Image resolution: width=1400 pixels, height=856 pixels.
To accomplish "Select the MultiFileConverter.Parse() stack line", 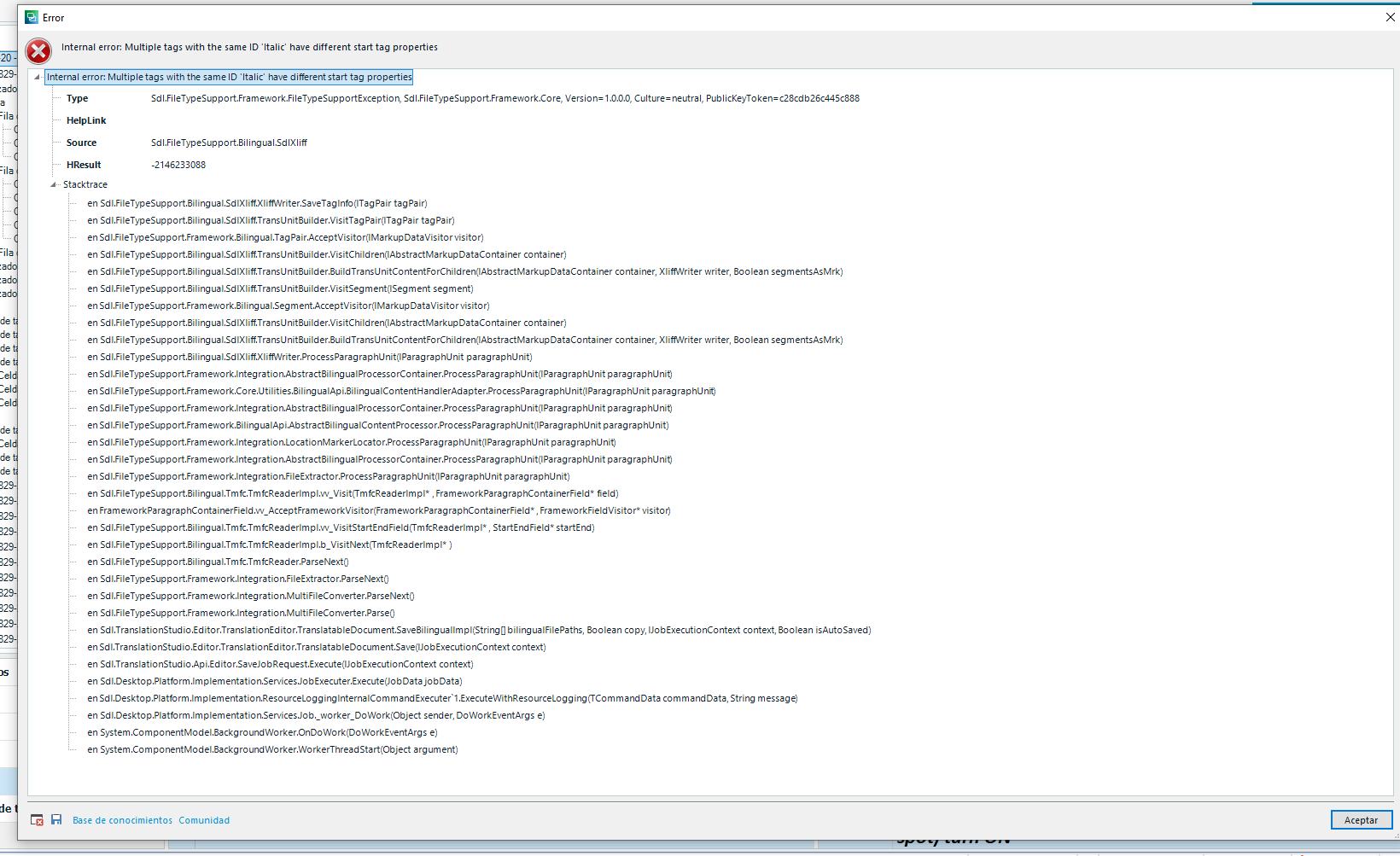I will click(241, 613).
